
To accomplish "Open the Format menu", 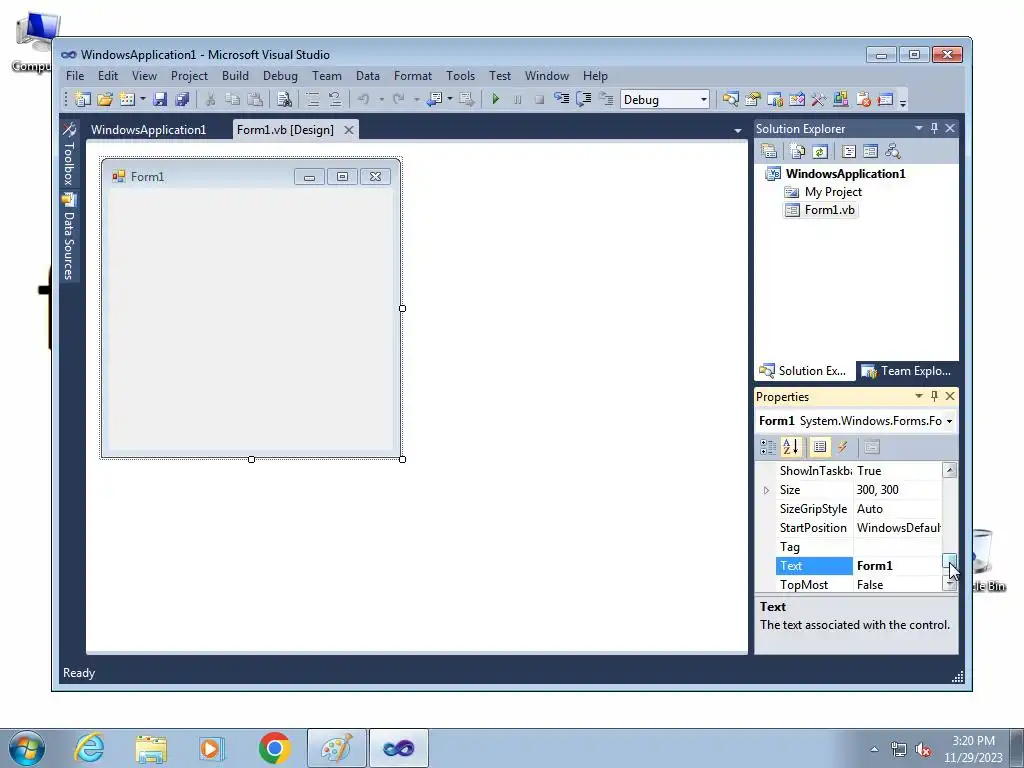I will click(x=413, y=76).
